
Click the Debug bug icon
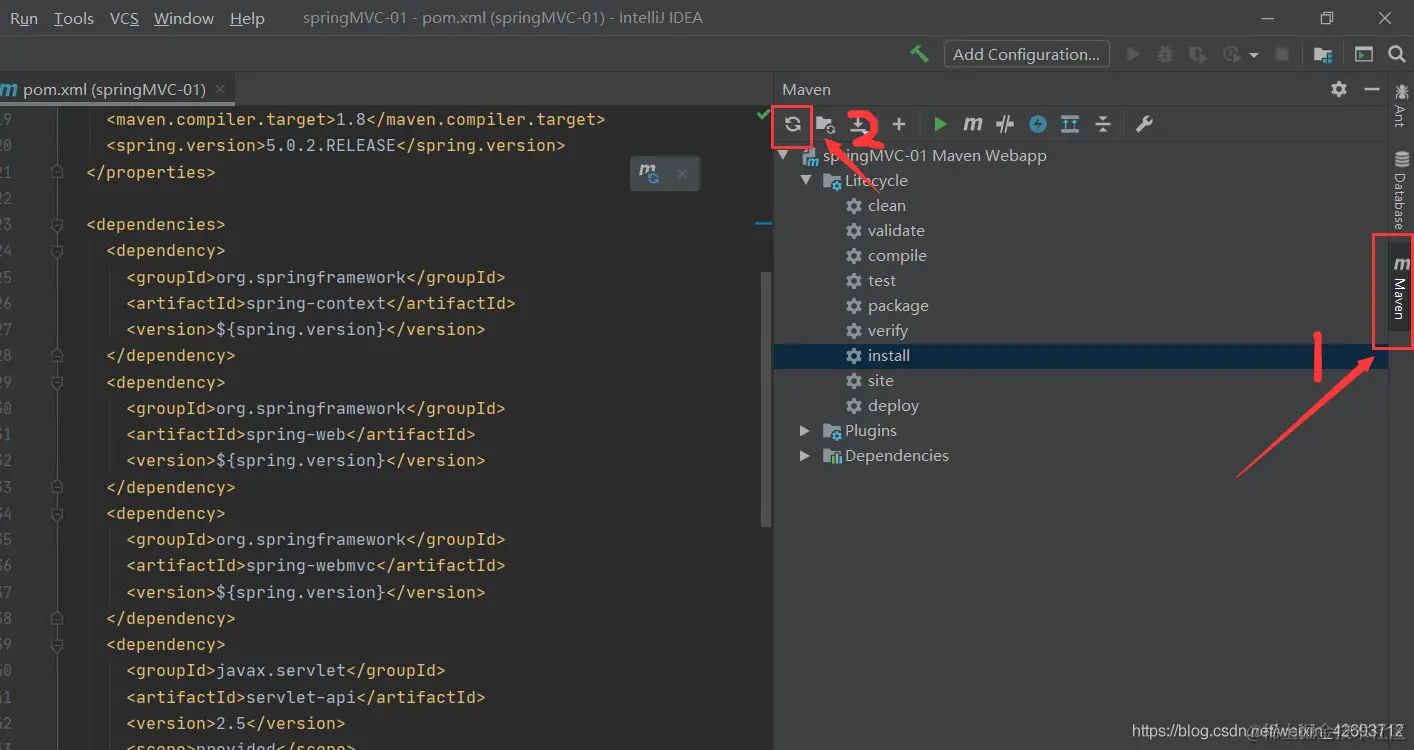[1165, 54]
